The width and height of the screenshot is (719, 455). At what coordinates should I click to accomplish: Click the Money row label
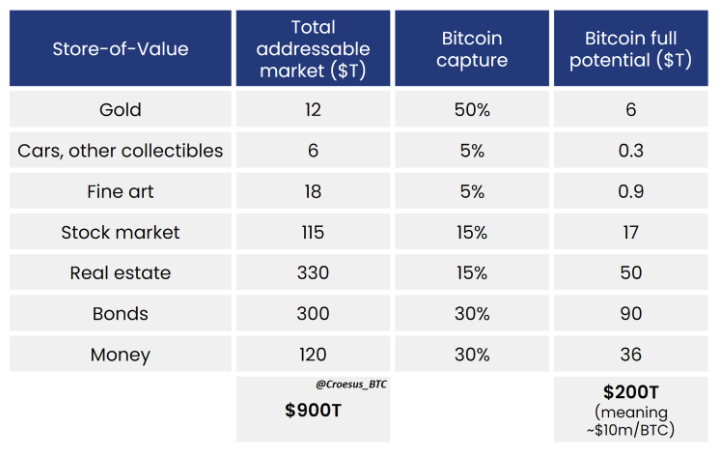click(x=120, y=354)
